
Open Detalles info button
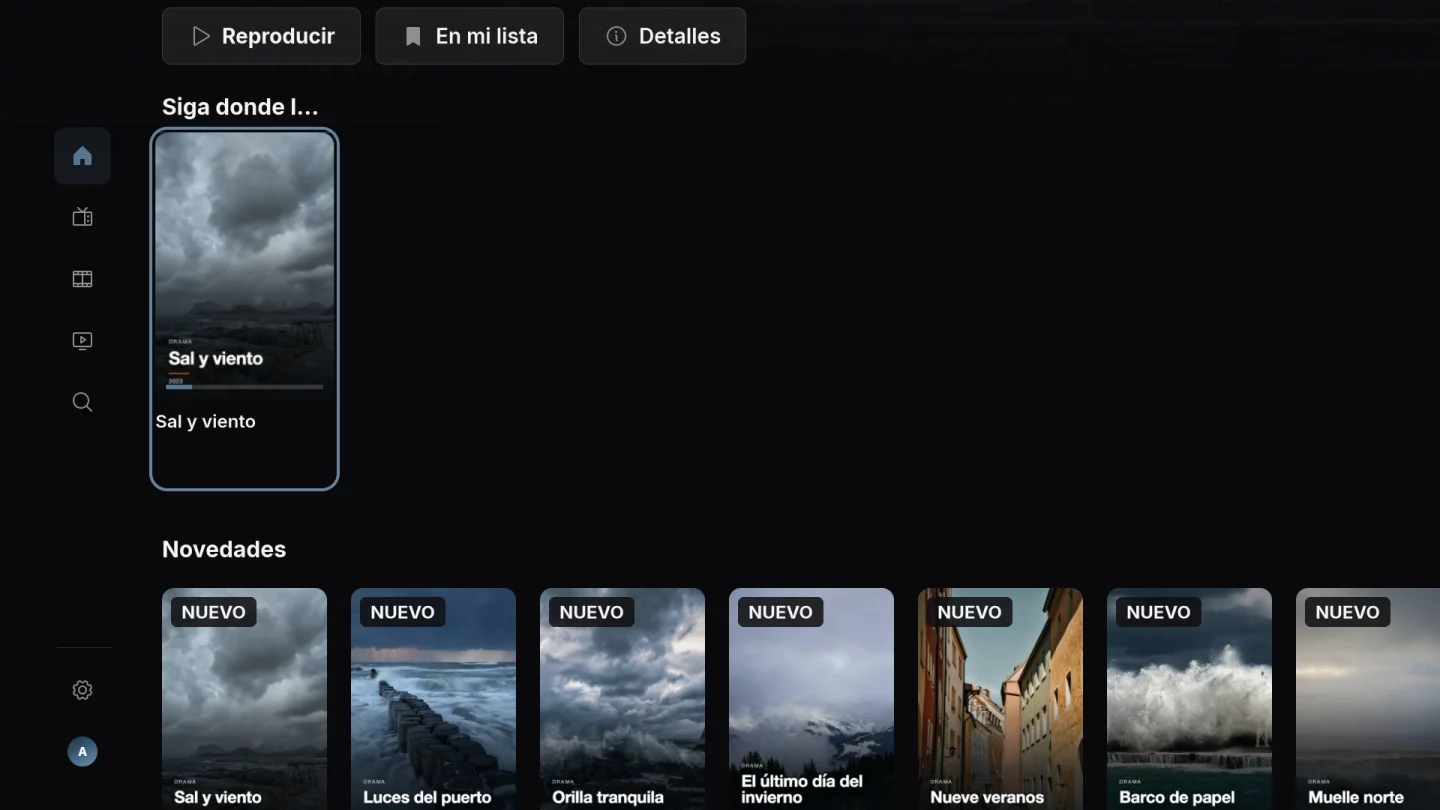coord(662,36)
